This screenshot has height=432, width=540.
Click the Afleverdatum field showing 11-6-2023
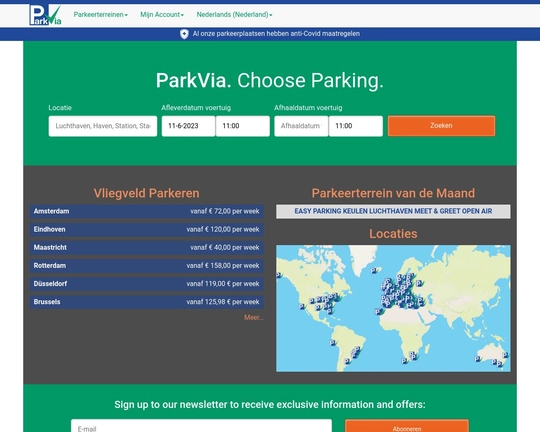coord(188,126)
